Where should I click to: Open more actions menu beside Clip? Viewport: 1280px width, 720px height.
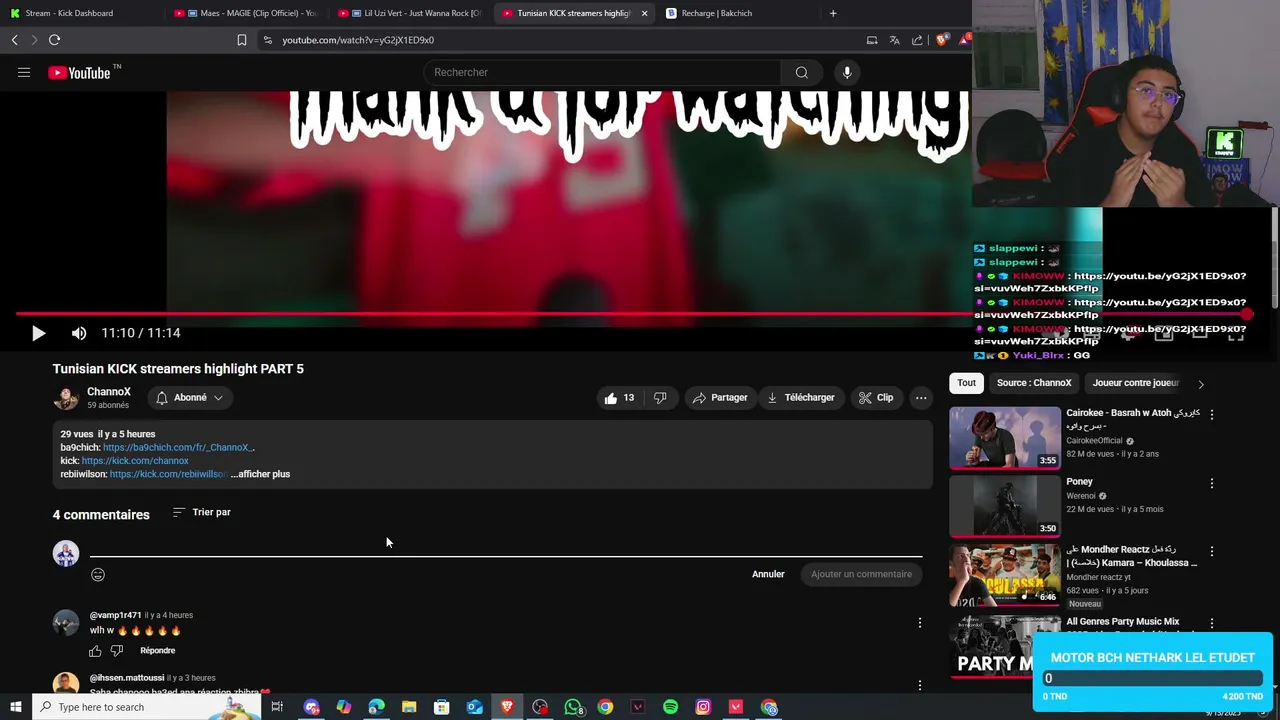coord(921,398)
